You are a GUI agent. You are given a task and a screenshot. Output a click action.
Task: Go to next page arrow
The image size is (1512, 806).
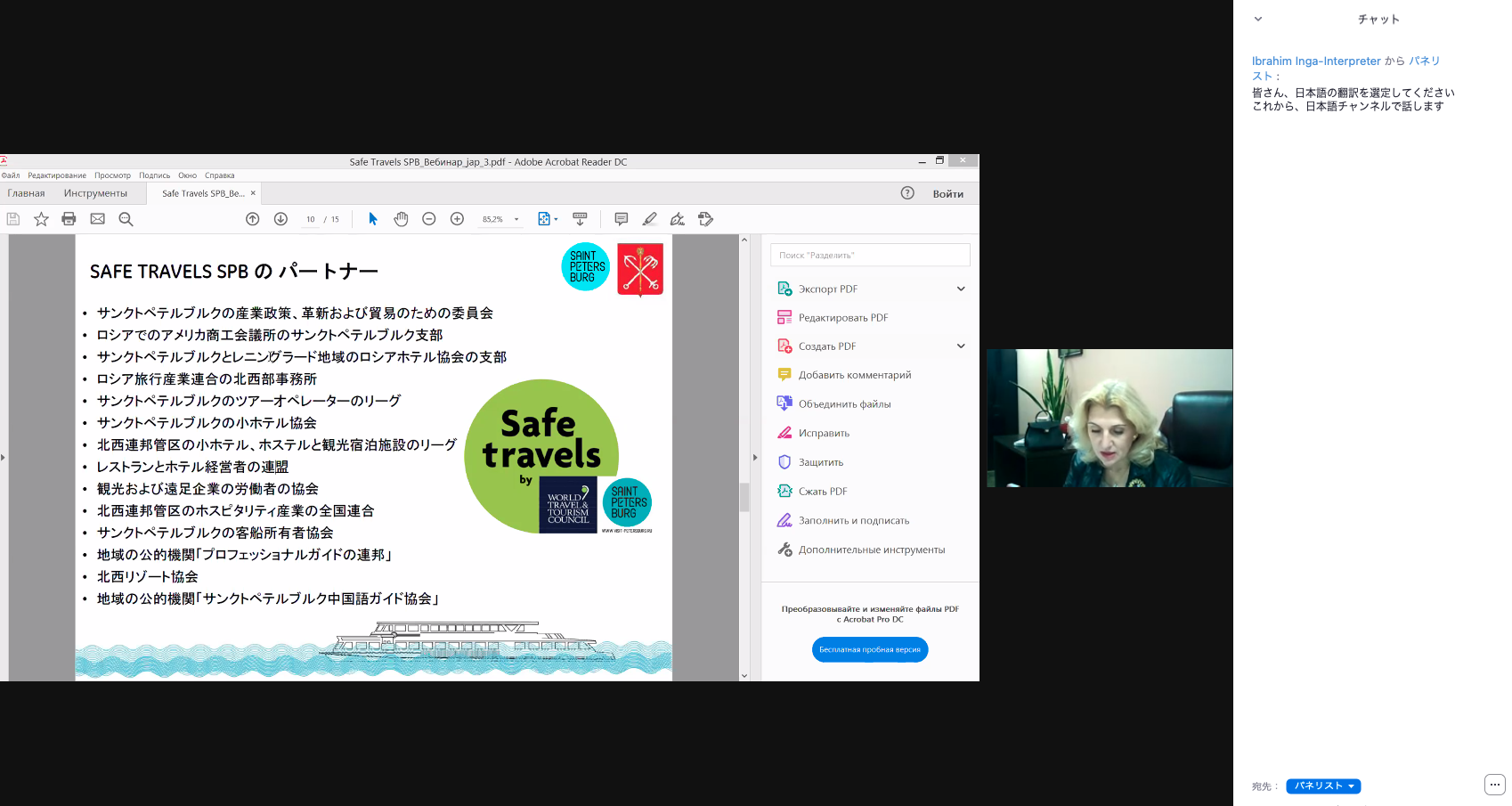280,219
